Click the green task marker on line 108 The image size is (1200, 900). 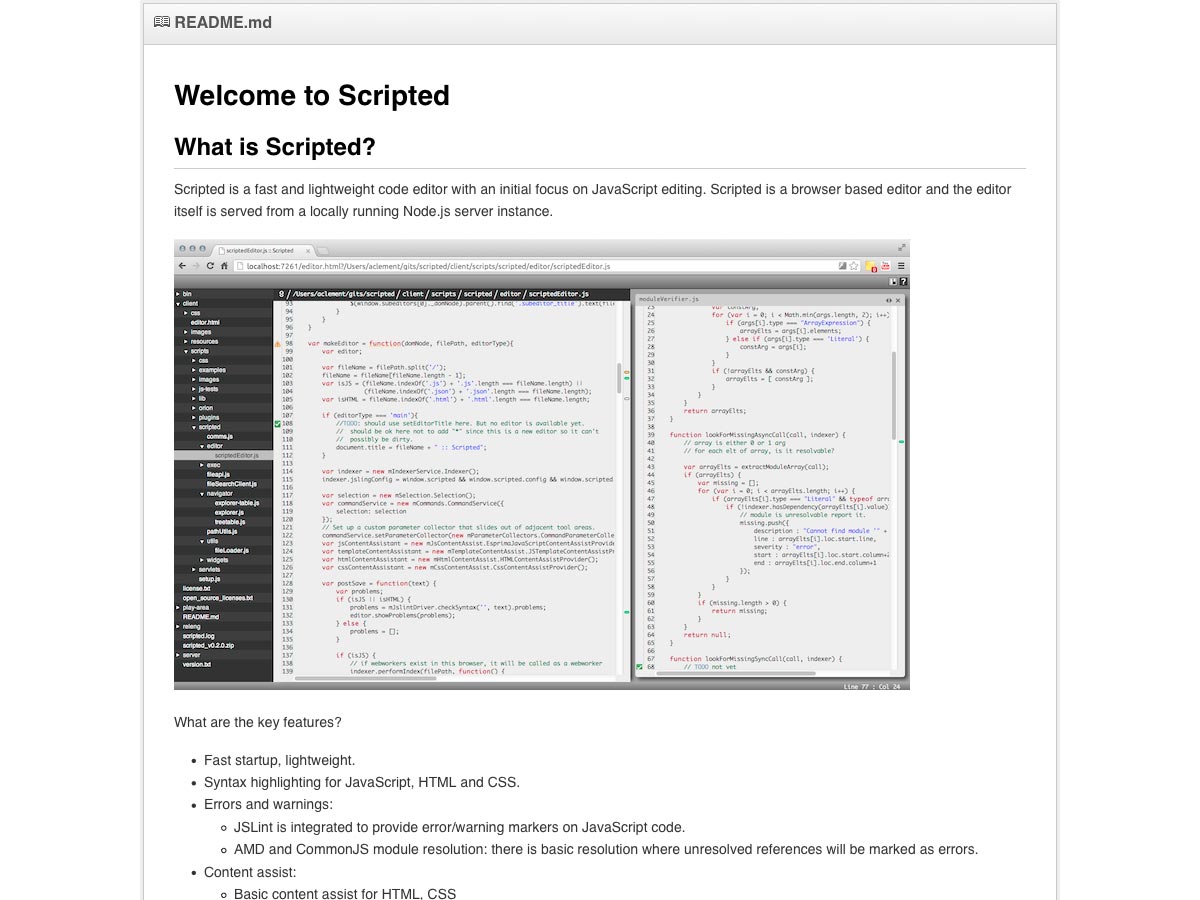coord(278,424)
